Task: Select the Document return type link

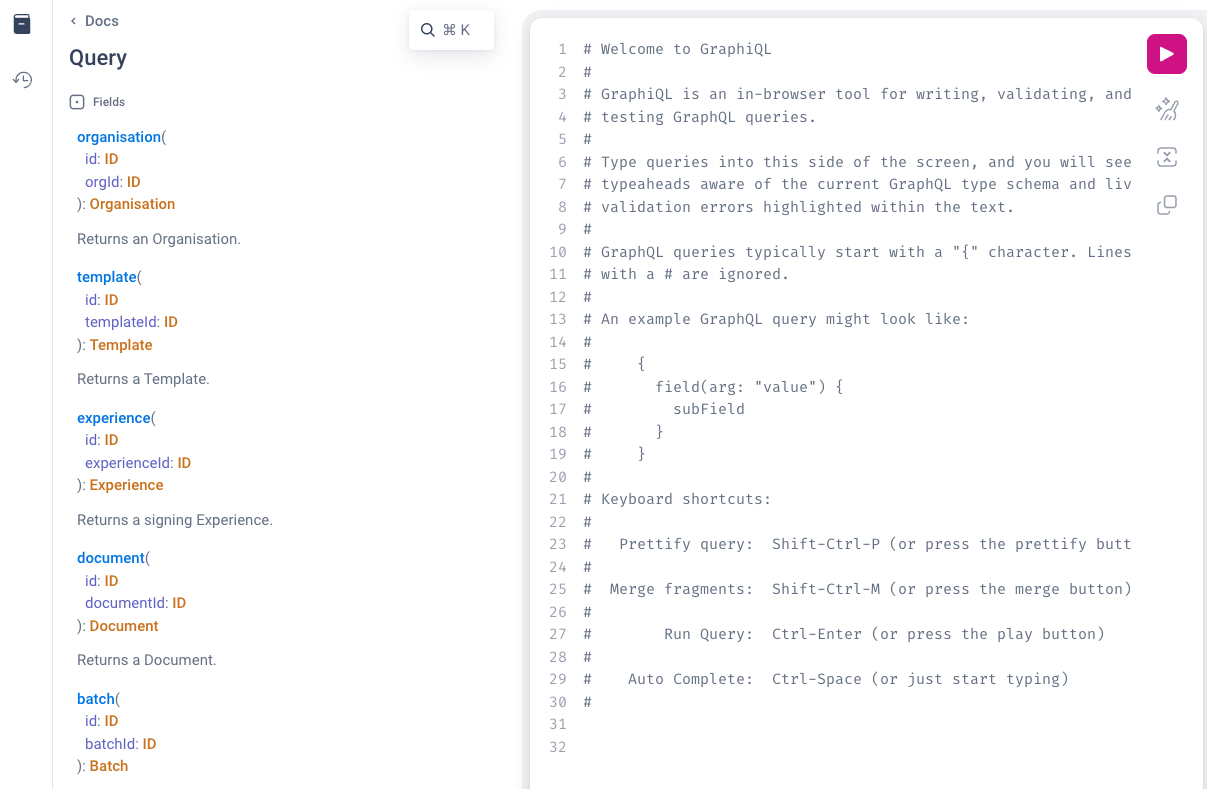Action: point(124,625)
